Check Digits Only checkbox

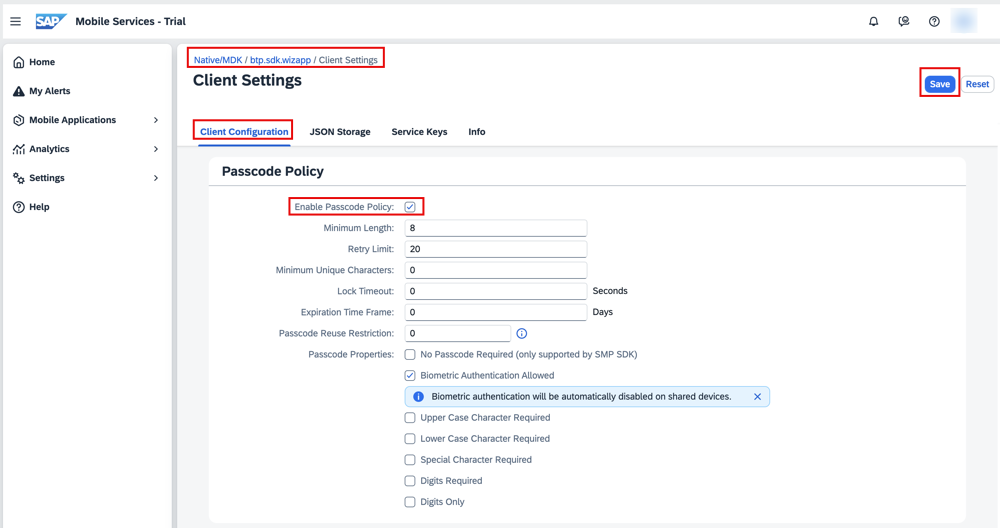[x=410, y=502]
